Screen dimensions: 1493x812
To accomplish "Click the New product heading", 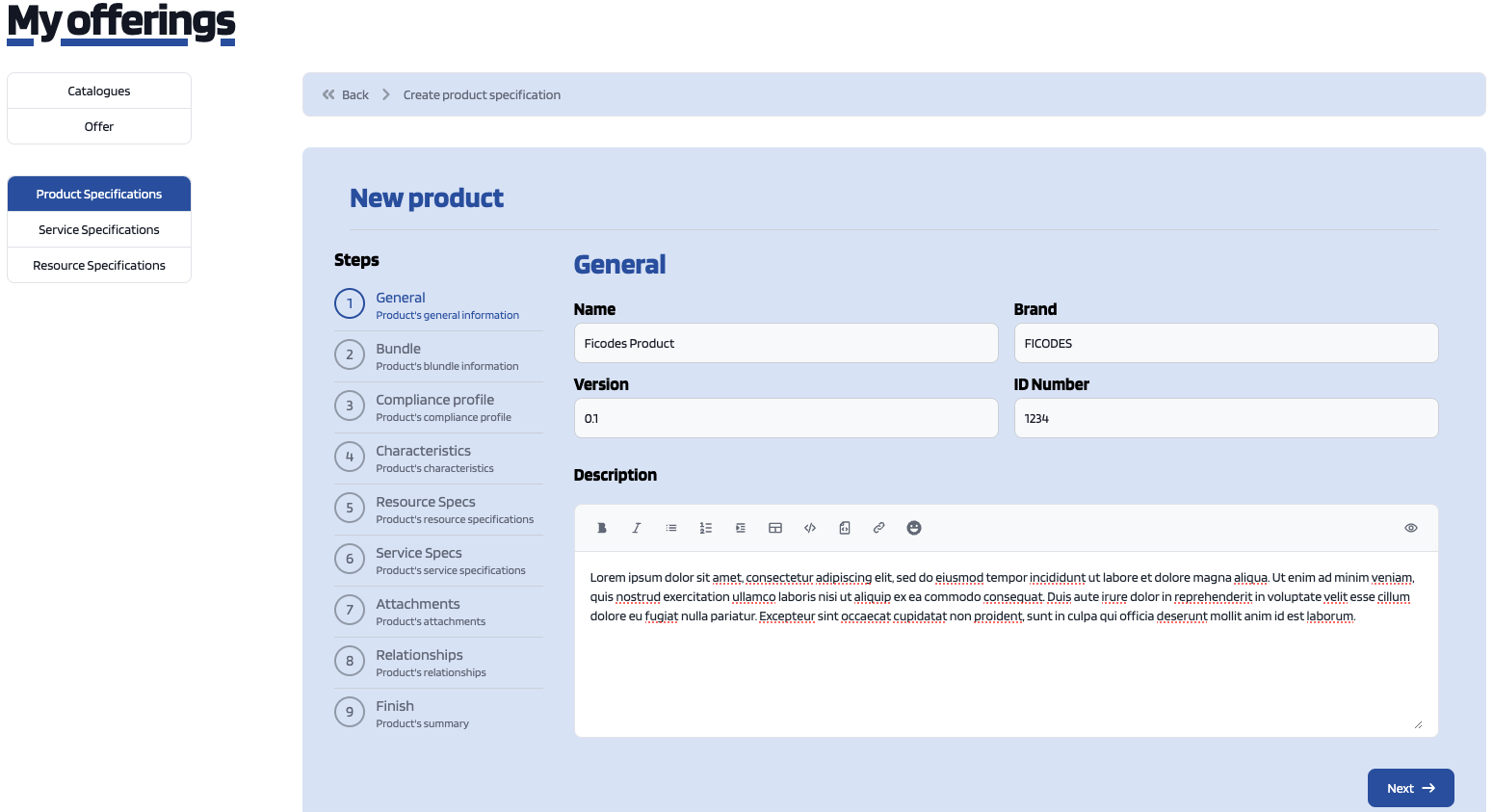I will point(427,198).
